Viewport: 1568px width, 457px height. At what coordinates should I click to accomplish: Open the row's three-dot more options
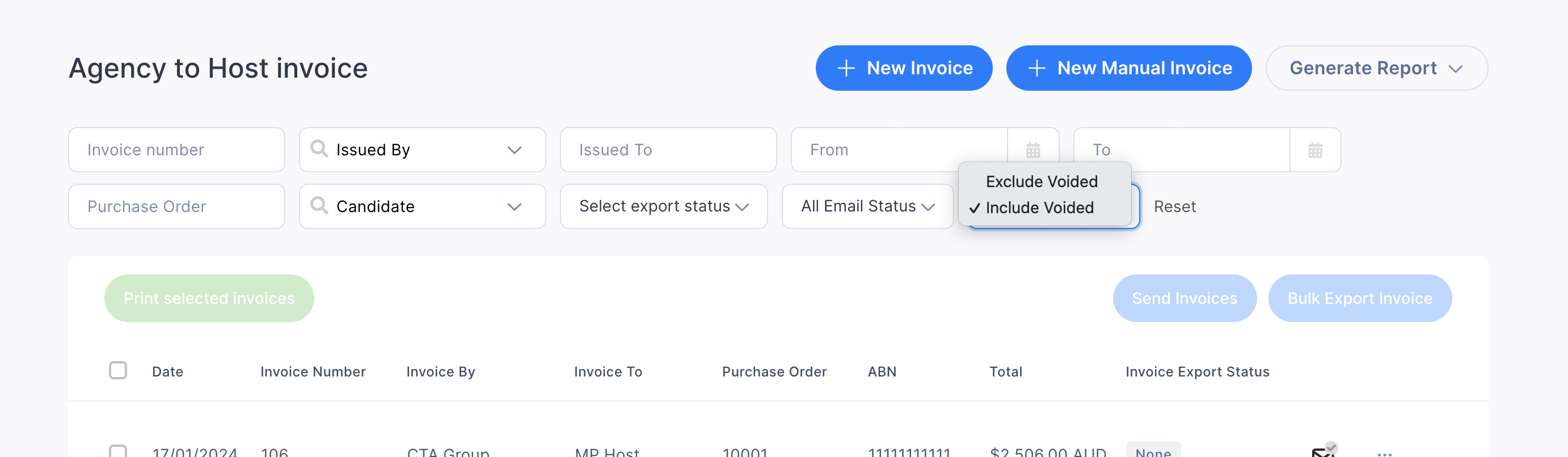tap(1384, 454)
